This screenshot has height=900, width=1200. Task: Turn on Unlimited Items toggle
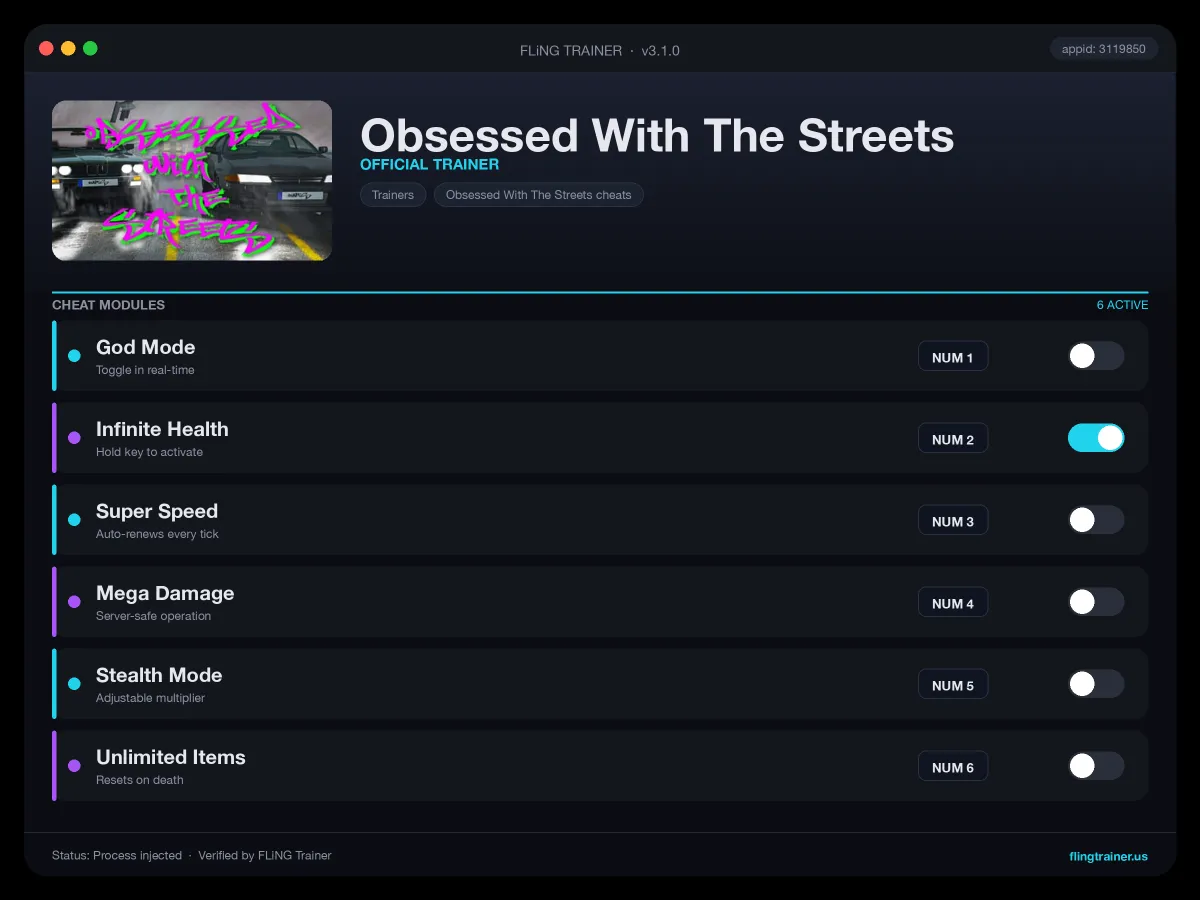click(x=1096, y=766)
